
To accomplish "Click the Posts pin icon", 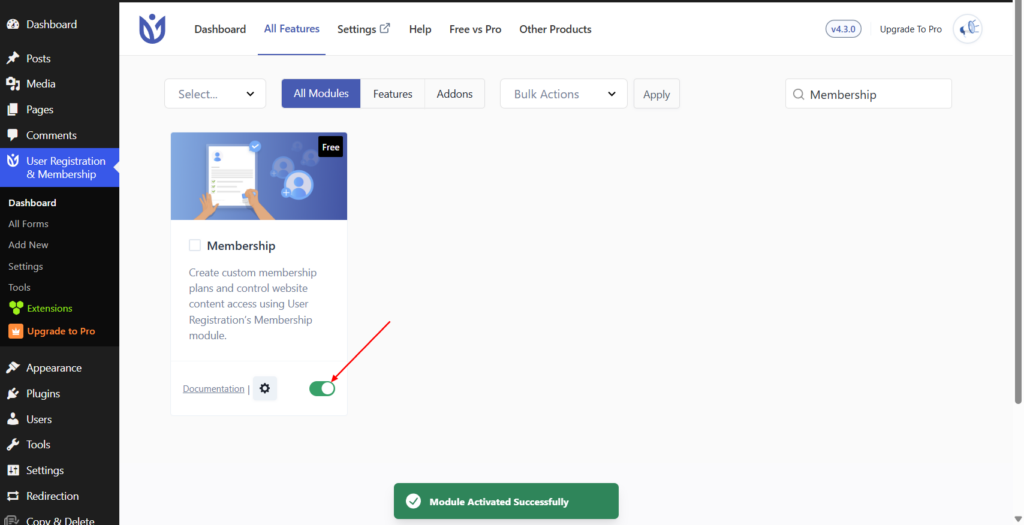I will 12,58.
